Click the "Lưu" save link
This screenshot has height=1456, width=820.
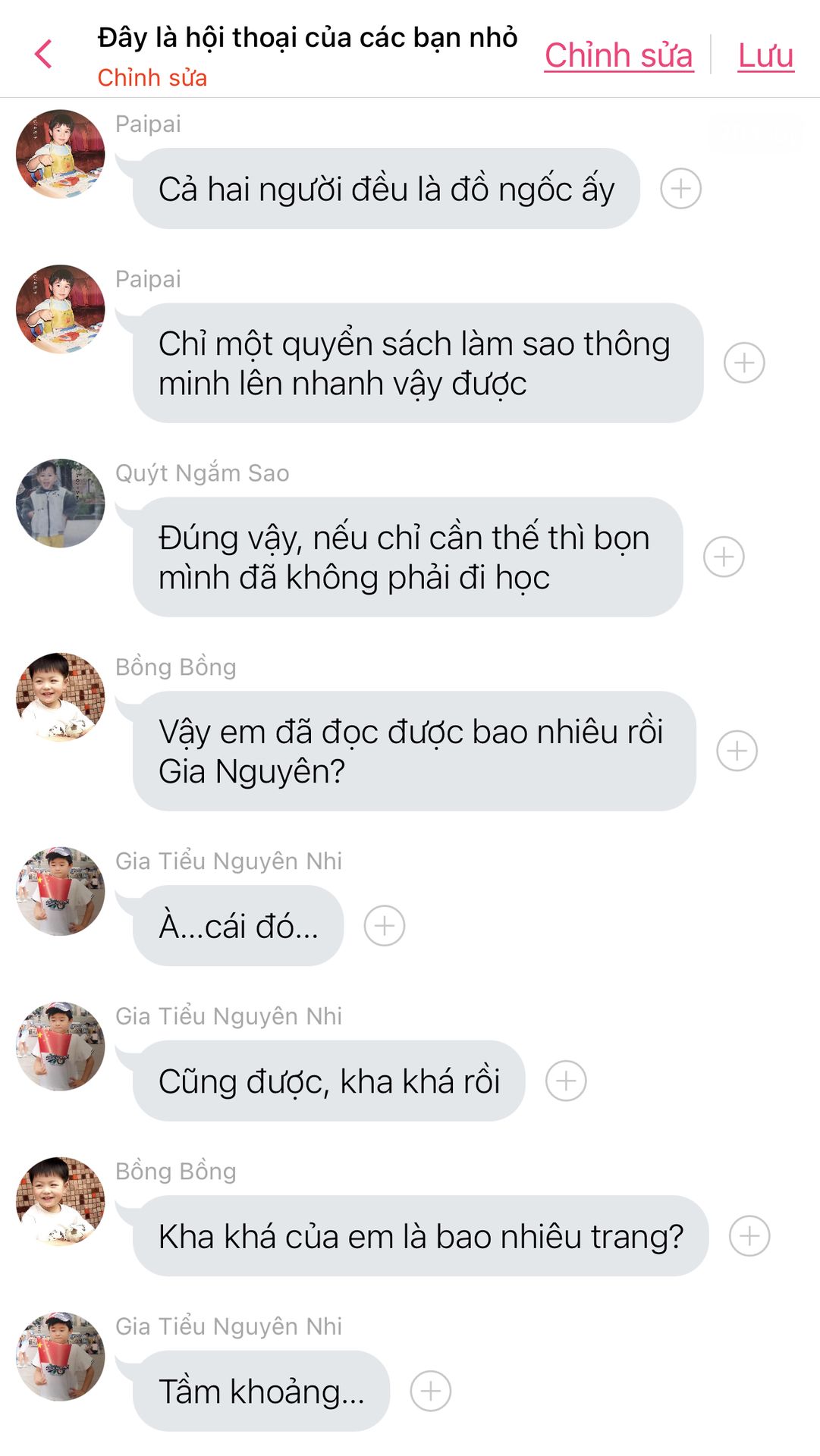point(765,55)
